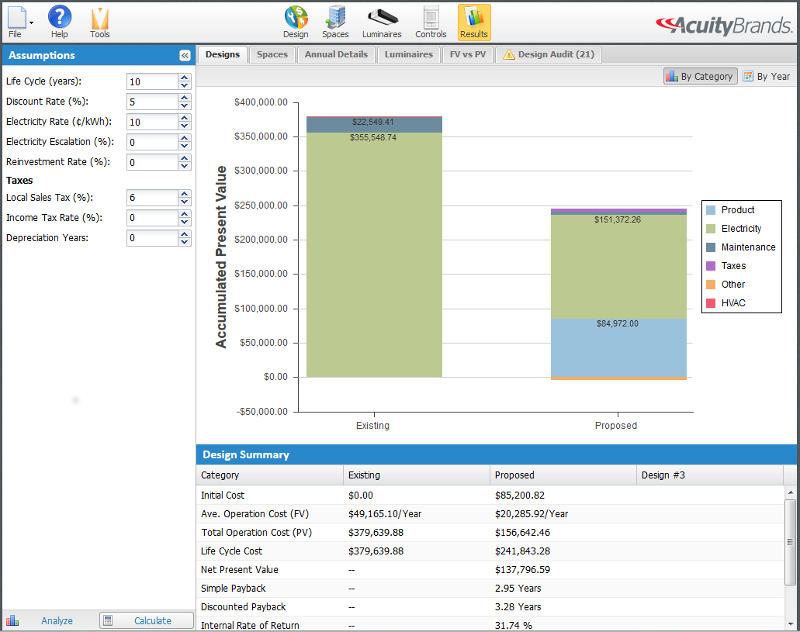Click the Electricity Rate input field
800x632 pixels.
point(152,122)
